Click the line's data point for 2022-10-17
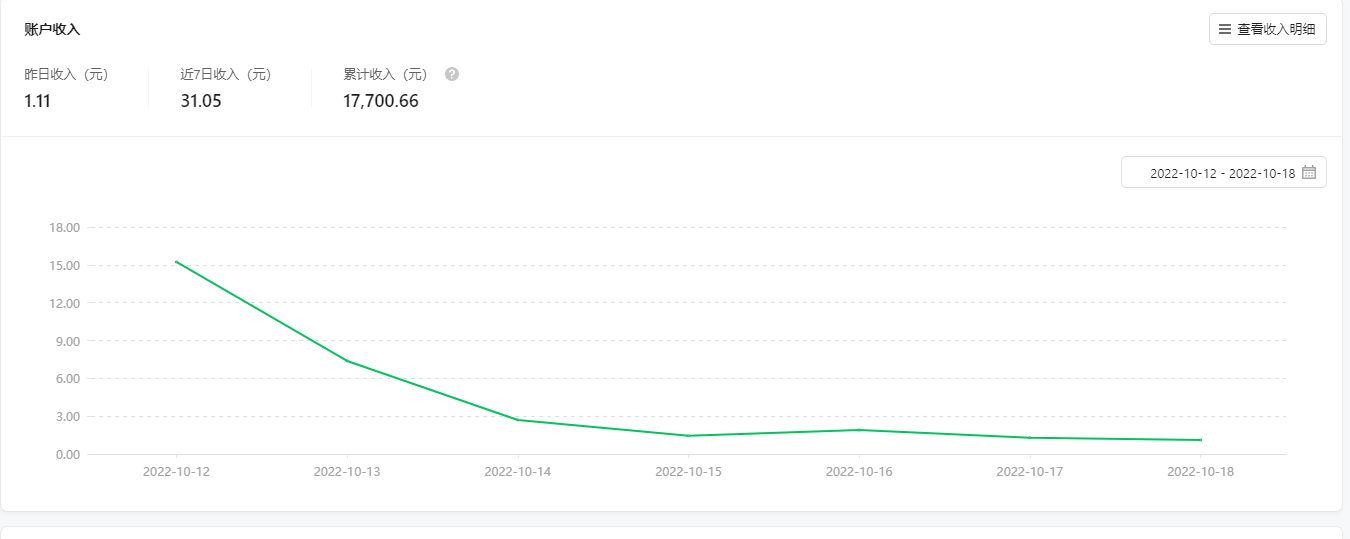This screenshot has width=1350, height=539. pyautogui.click(x=1030, y=438)
